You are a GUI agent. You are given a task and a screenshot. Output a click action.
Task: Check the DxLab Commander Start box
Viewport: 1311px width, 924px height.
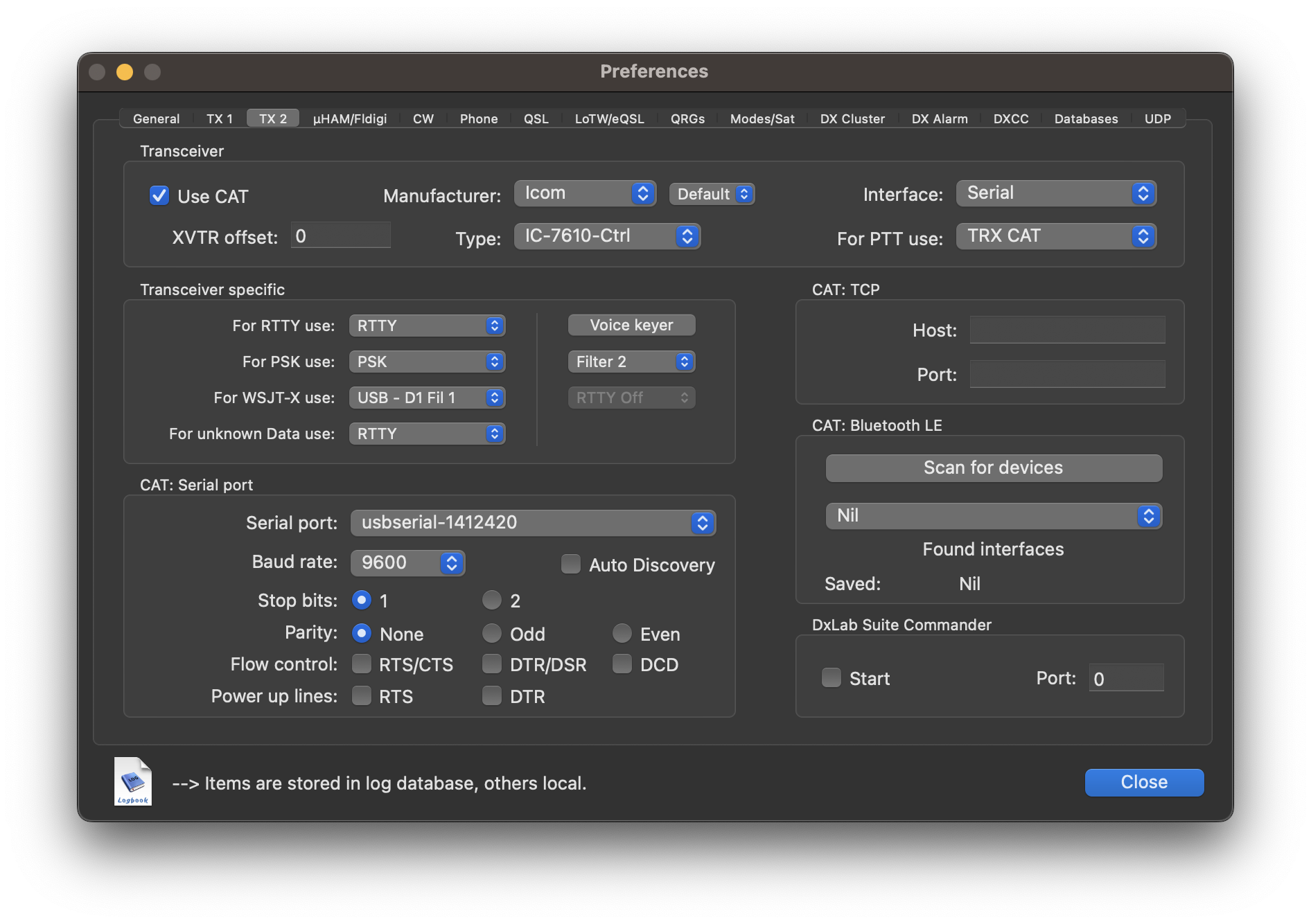point(831,677)
